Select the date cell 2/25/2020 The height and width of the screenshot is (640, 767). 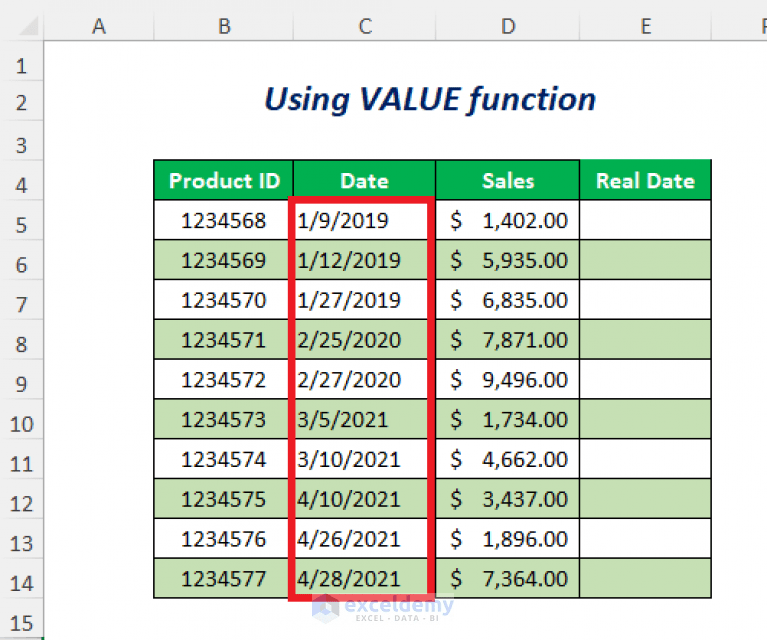click(364, 340)
